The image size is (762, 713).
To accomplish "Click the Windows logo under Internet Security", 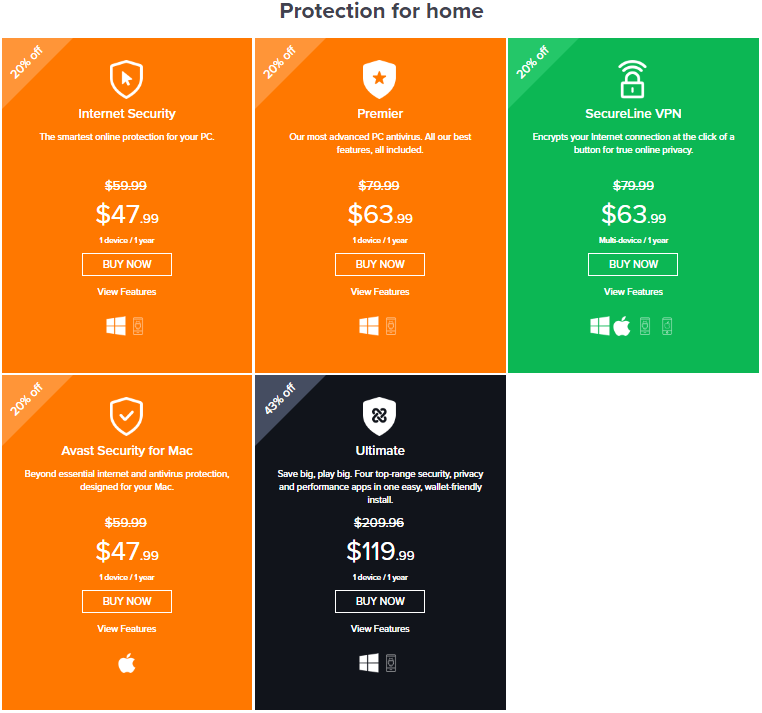I will tap(116, 326).
